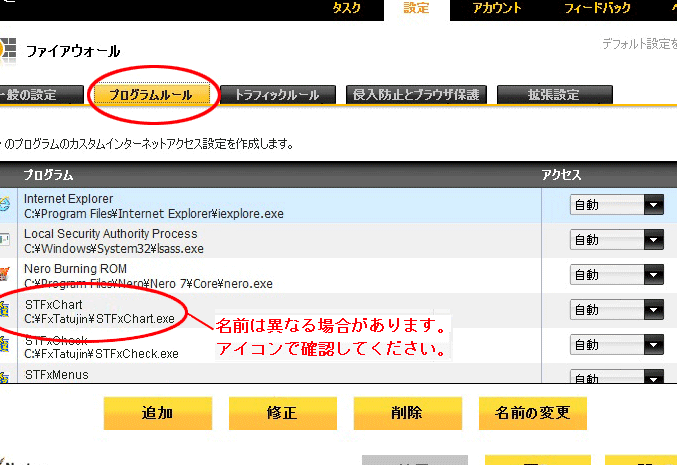This screenshot has height=465, width=677.
Task: Click the firewall icon beside ファイアウォール heading
Action: [x=8, y=50]
